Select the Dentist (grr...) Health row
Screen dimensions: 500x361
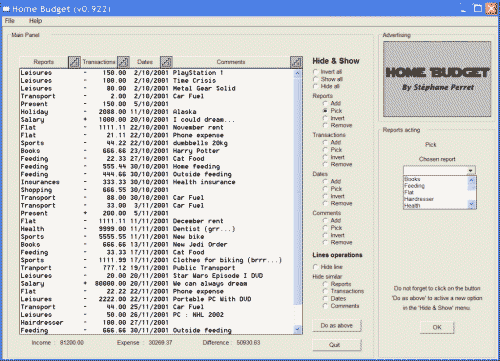pyautogui.click(x=157, y=229)
